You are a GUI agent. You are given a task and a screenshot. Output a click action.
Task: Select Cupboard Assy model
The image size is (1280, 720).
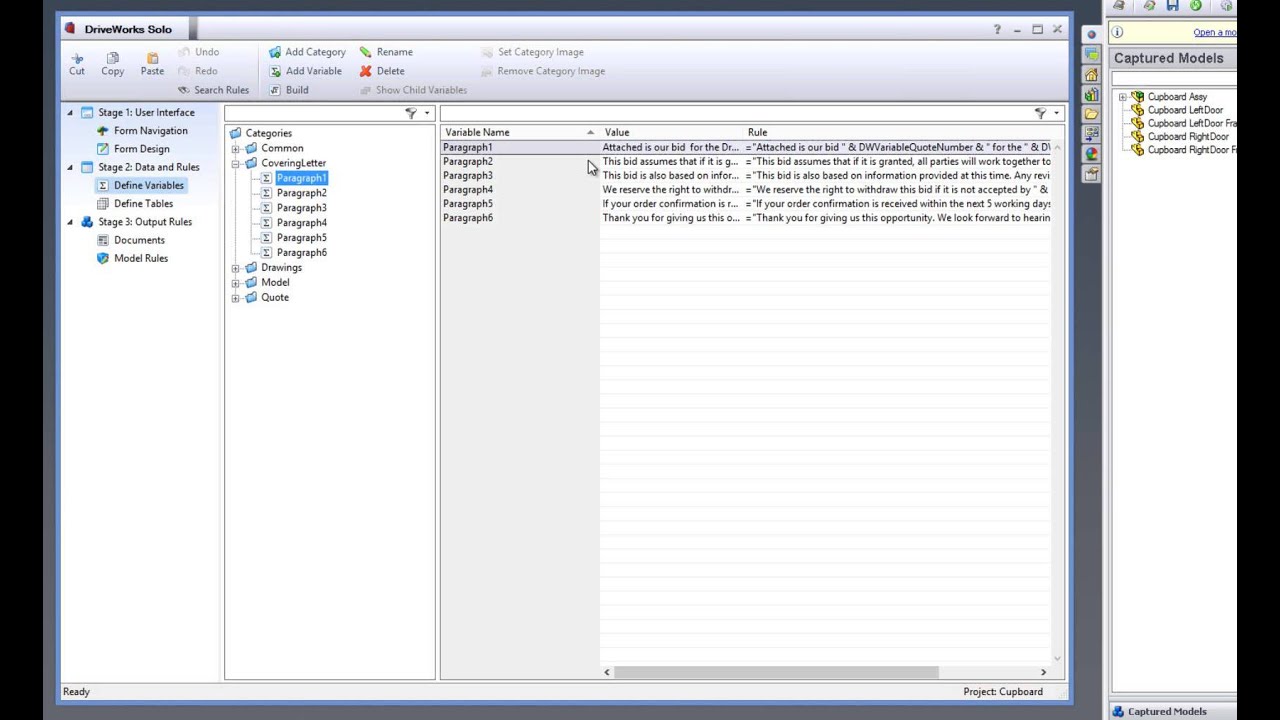point(1177,97)
